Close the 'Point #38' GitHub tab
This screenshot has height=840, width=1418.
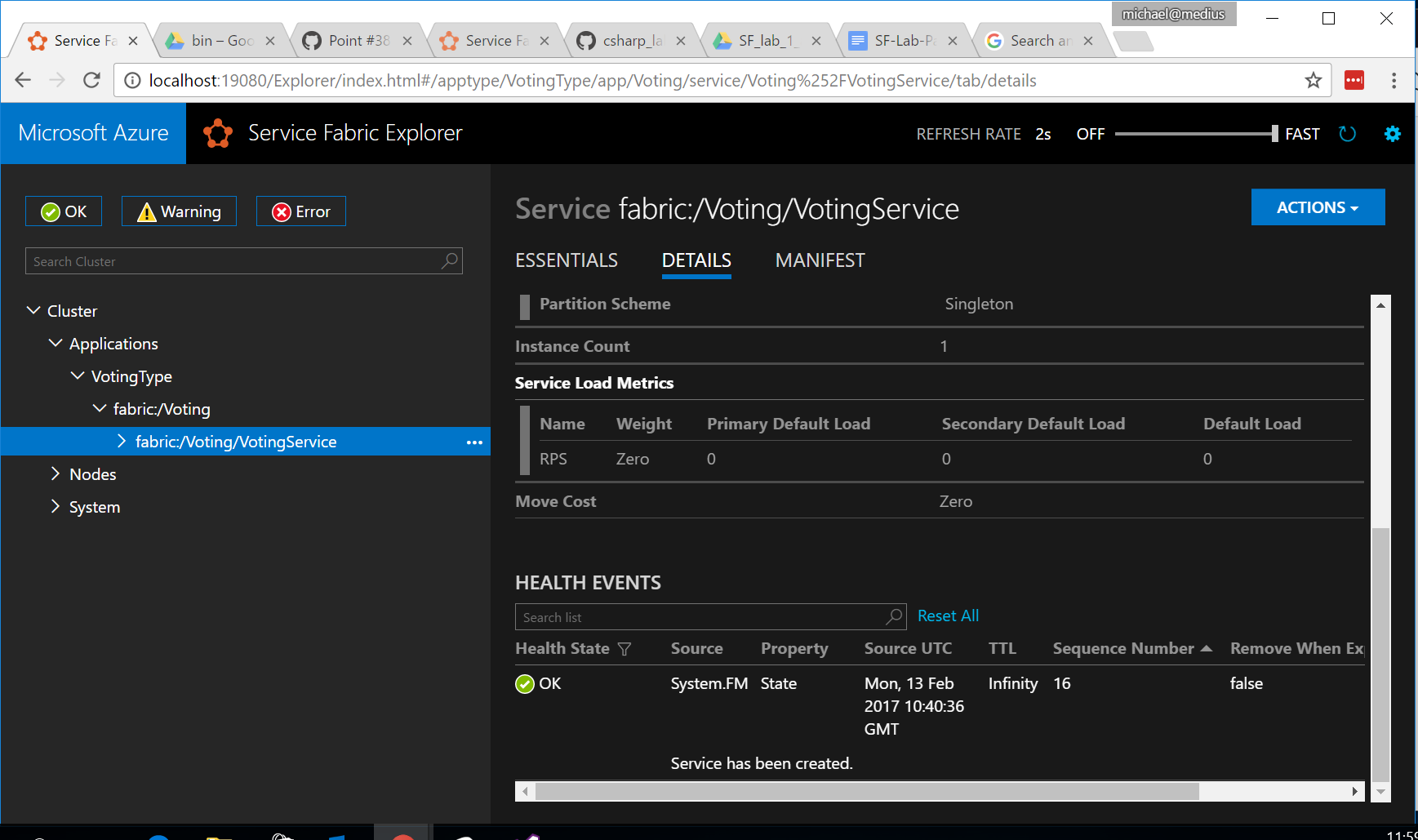point(407,41)
